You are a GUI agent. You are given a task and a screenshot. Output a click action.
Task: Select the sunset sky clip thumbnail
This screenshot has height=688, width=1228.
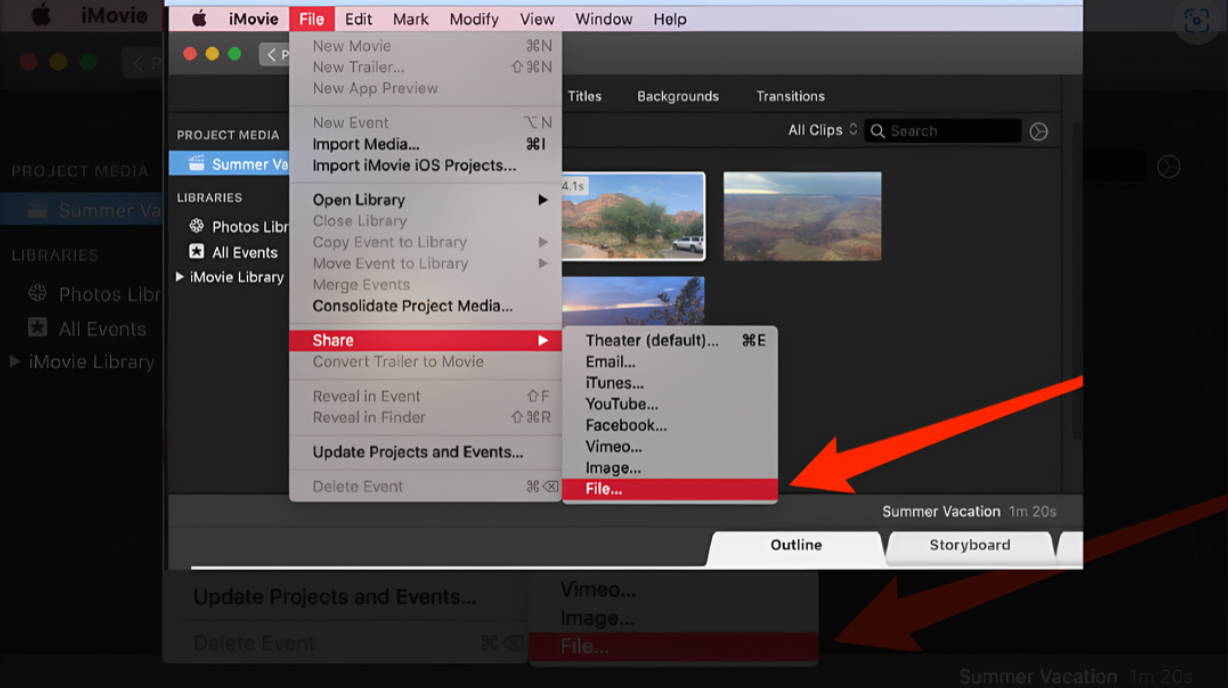633,301
